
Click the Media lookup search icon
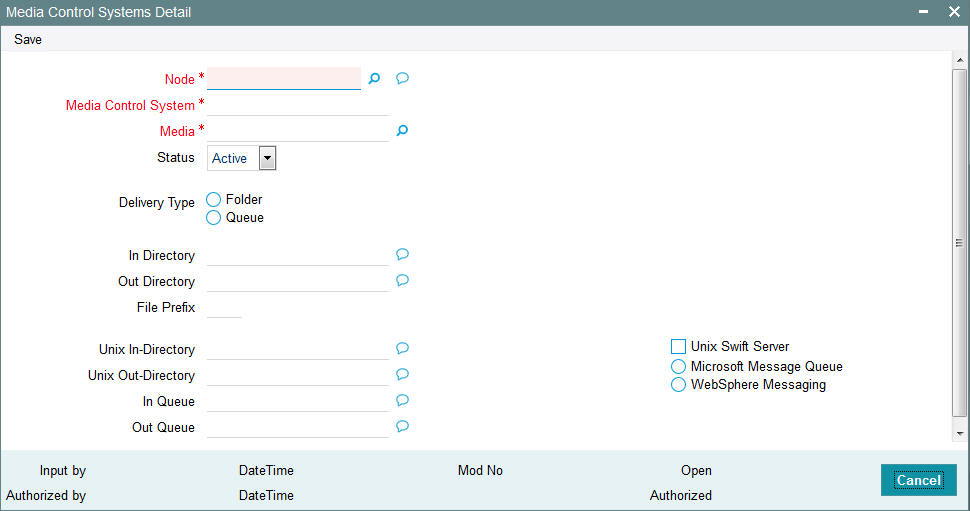click(x=402, y=131)
